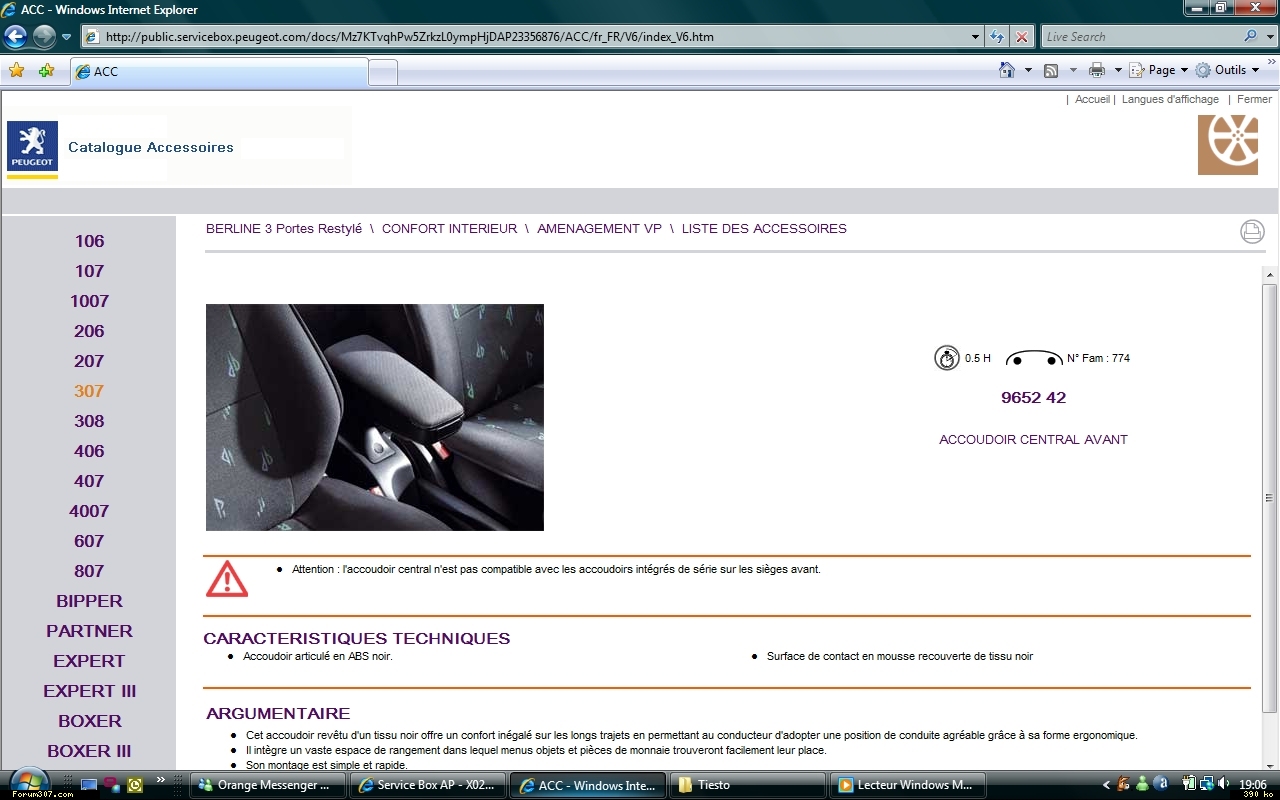Screen dimensions: 1280x800
Task: Click the Add to Favorites star icon
Action: tap(46, 70)
